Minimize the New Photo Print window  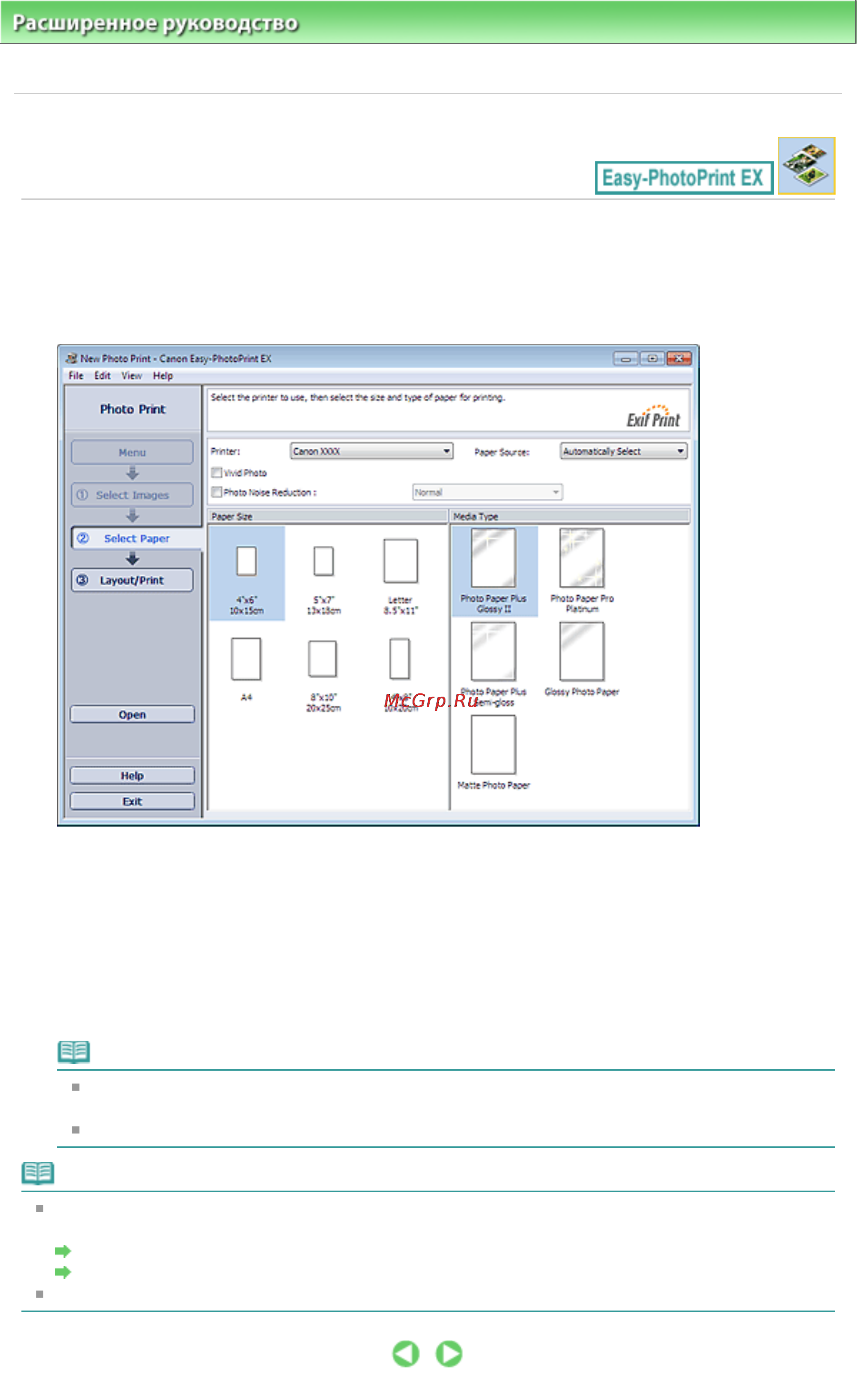625,358
